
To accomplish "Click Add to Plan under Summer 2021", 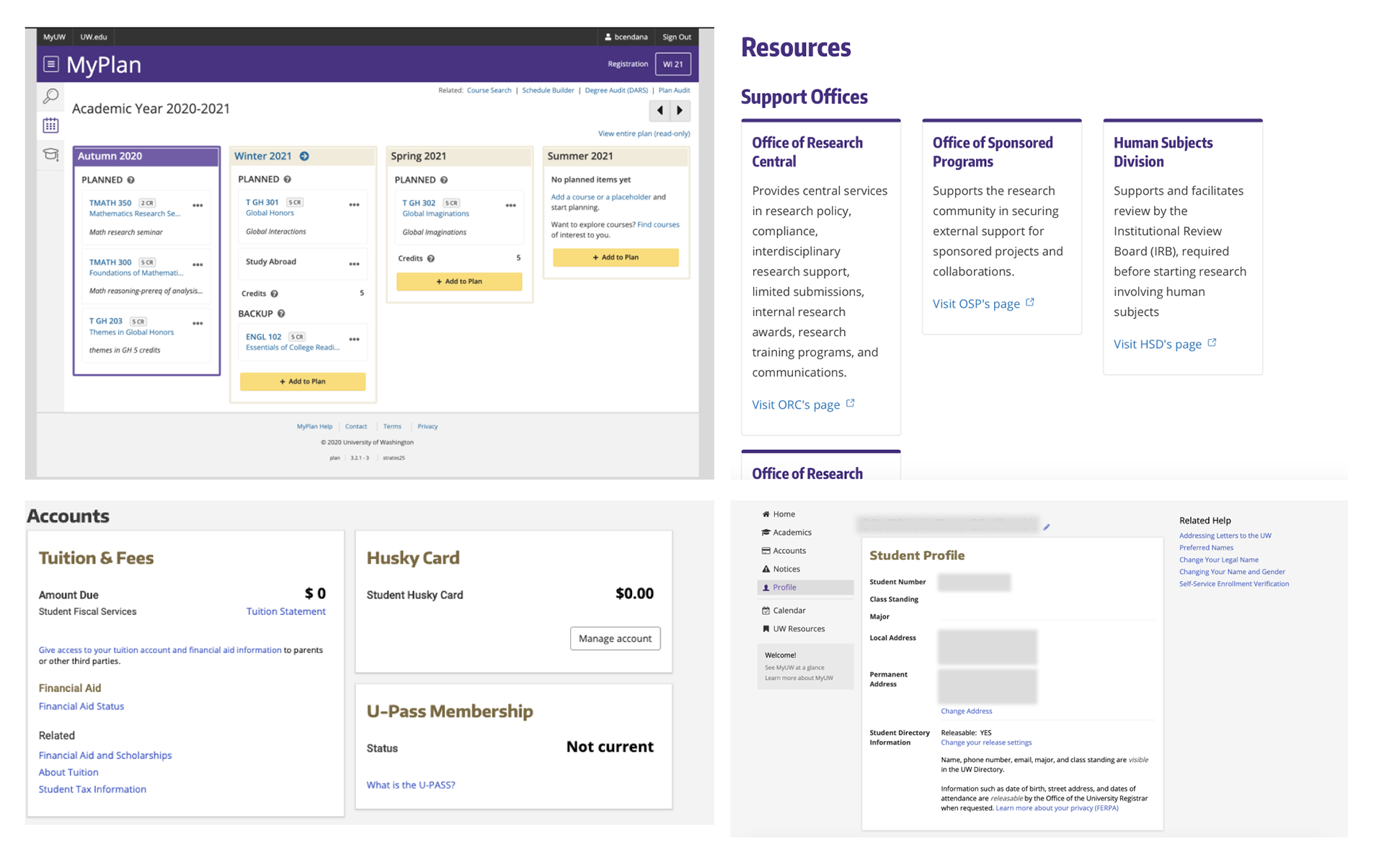I will coord(616,257).
